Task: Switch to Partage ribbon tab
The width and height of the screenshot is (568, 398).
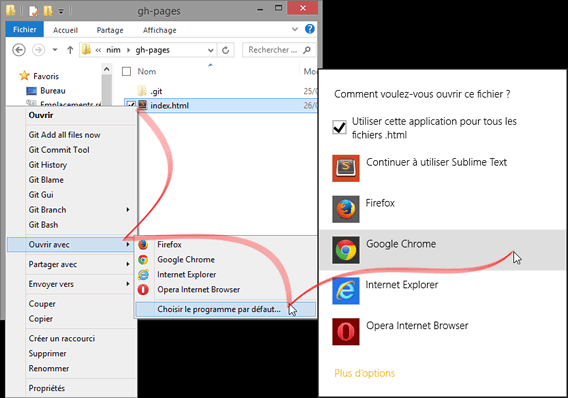Action: click(110, 30)
